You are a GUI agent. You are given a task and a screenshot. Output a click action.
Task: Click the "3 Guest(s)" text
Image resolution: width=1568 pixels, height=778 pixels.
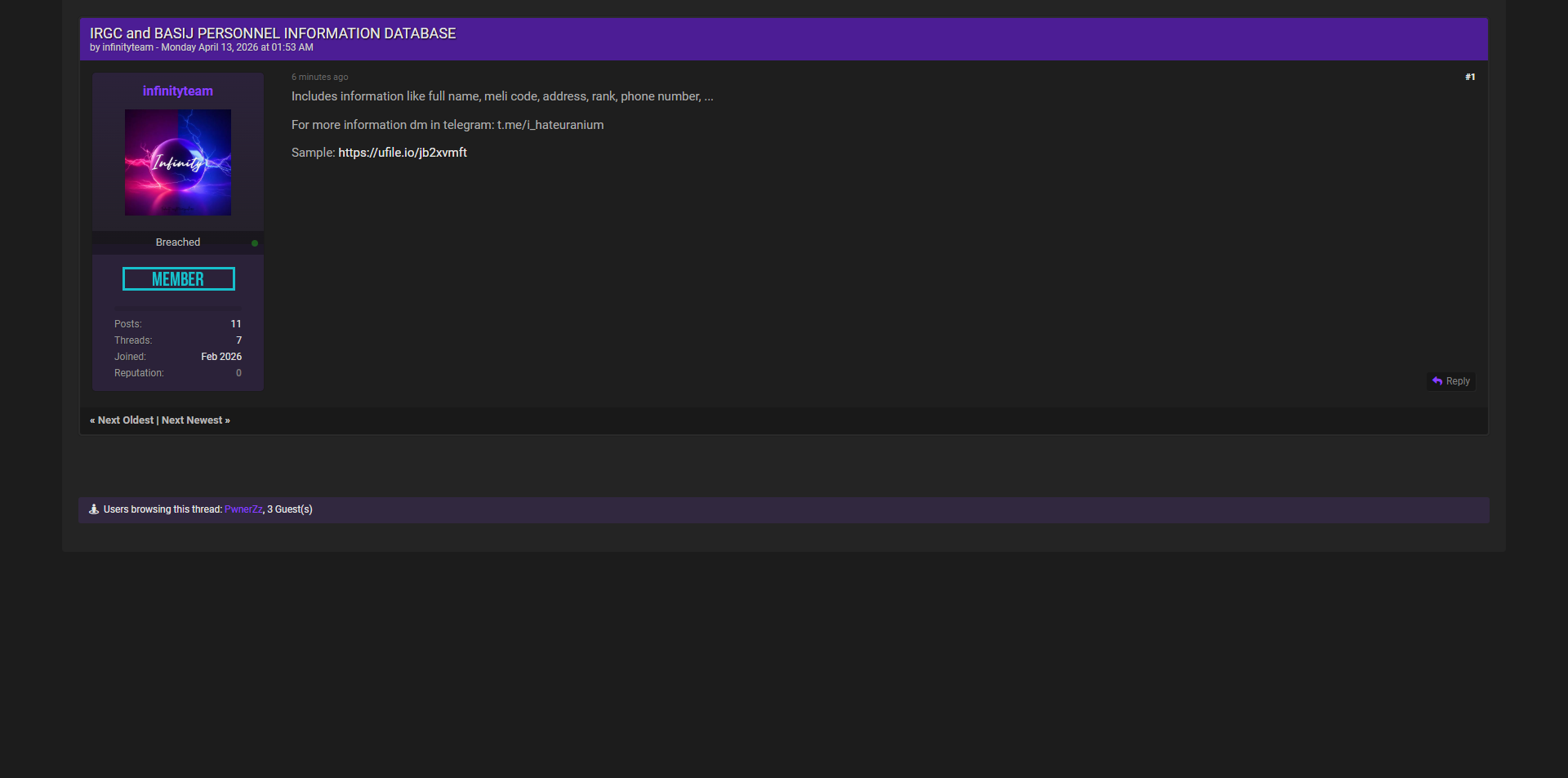pyautogui.click(x=290, y=509)
